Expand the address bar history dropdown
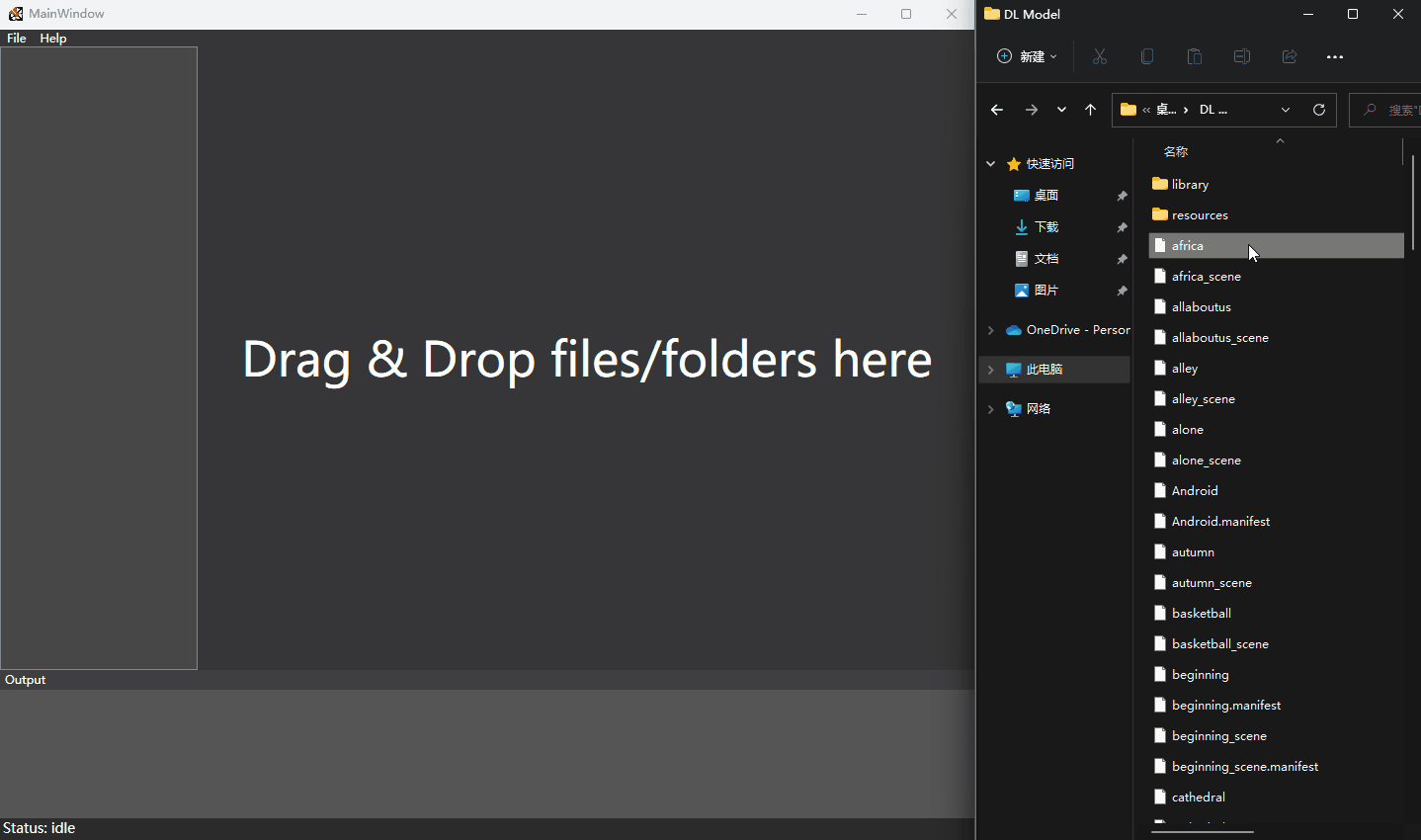Screen dimensions: 1421x840 pyautogui.click(x=1286, y=110)
